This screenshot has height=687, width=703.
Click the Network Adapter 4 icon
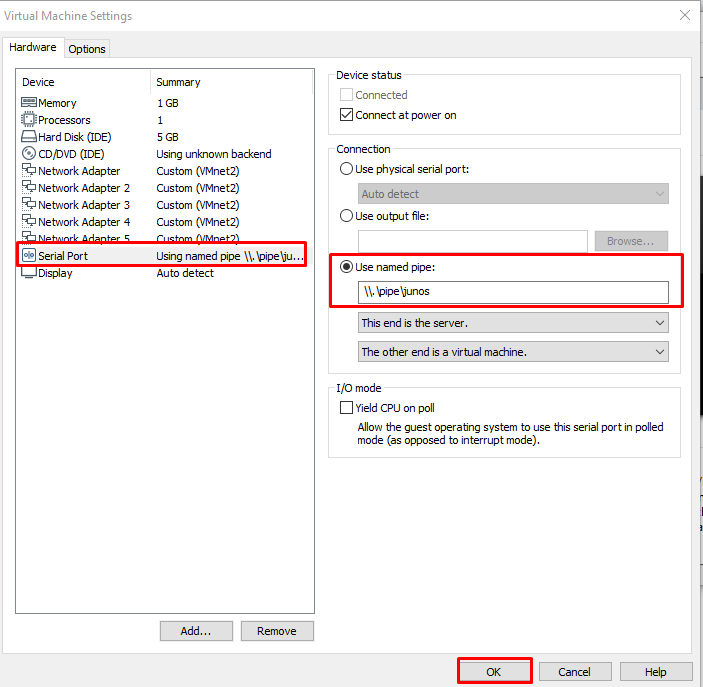(x=29, y=221)
